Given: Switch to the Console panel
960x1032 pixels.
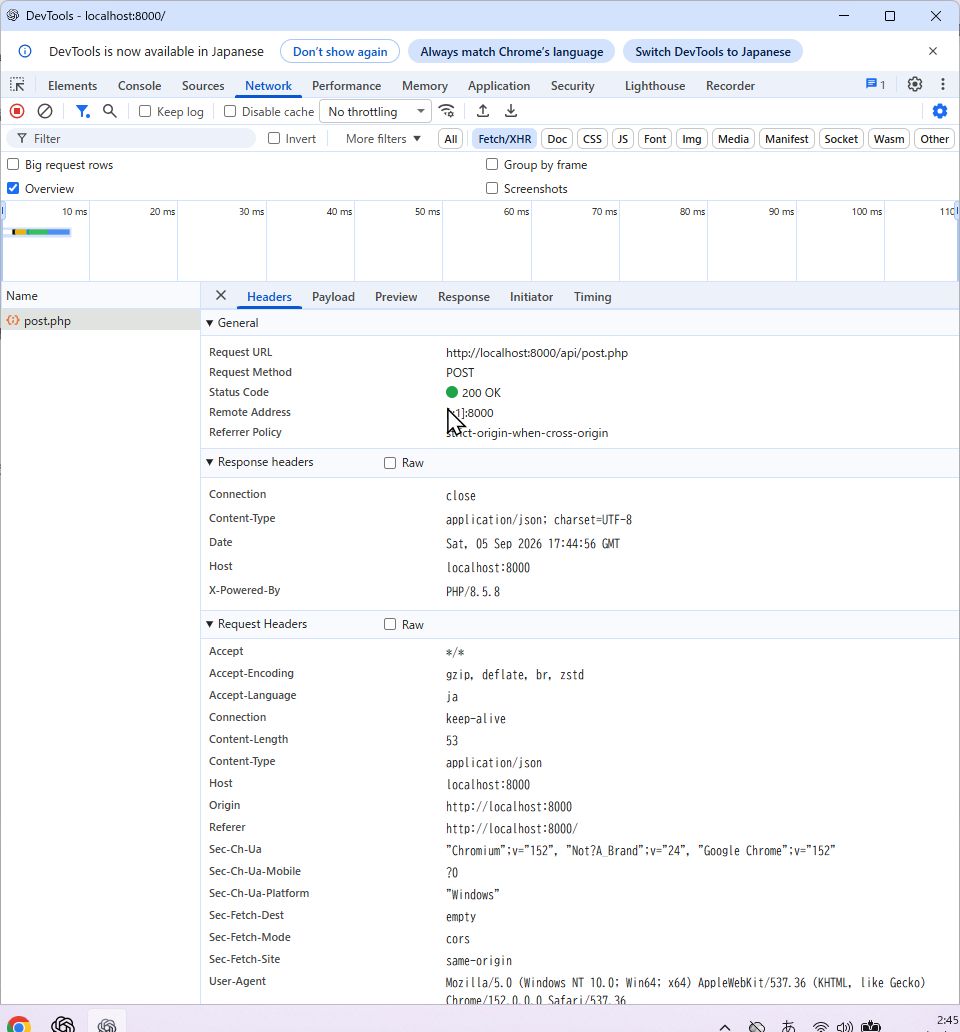Looking at the screenshot, I should point(139,86).
